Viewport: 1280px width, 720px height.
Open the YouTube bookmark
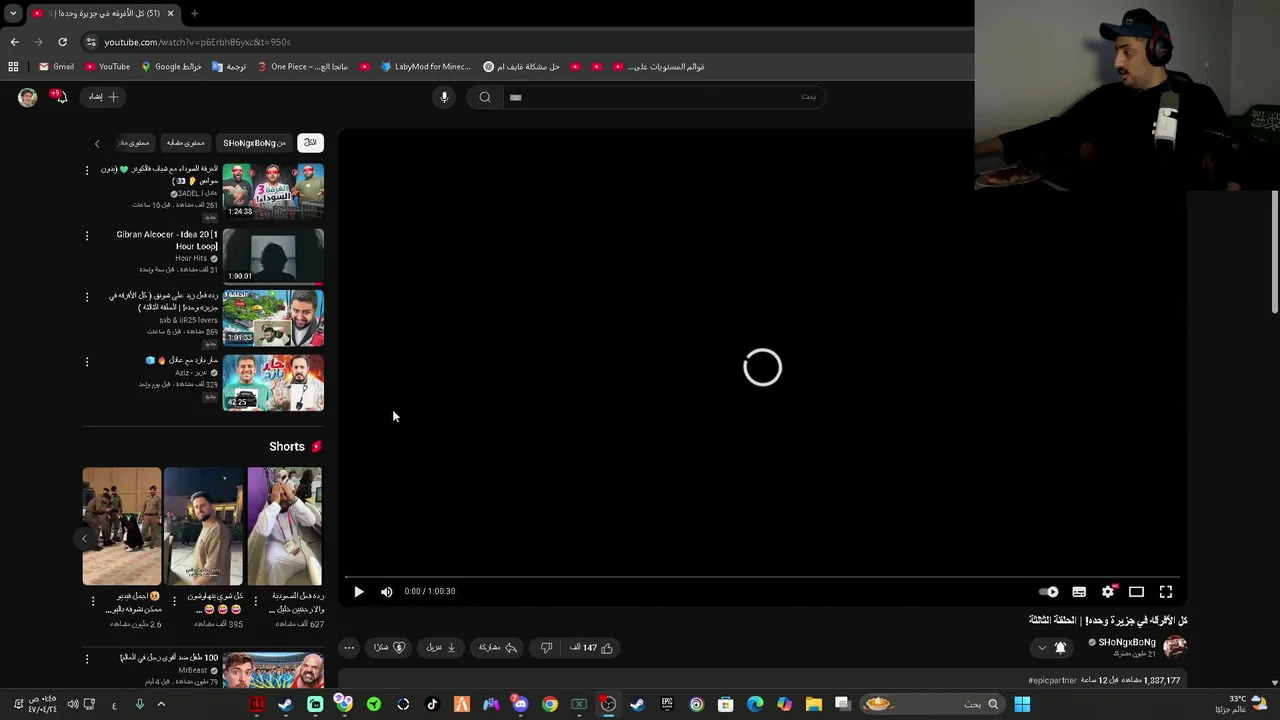107,67
